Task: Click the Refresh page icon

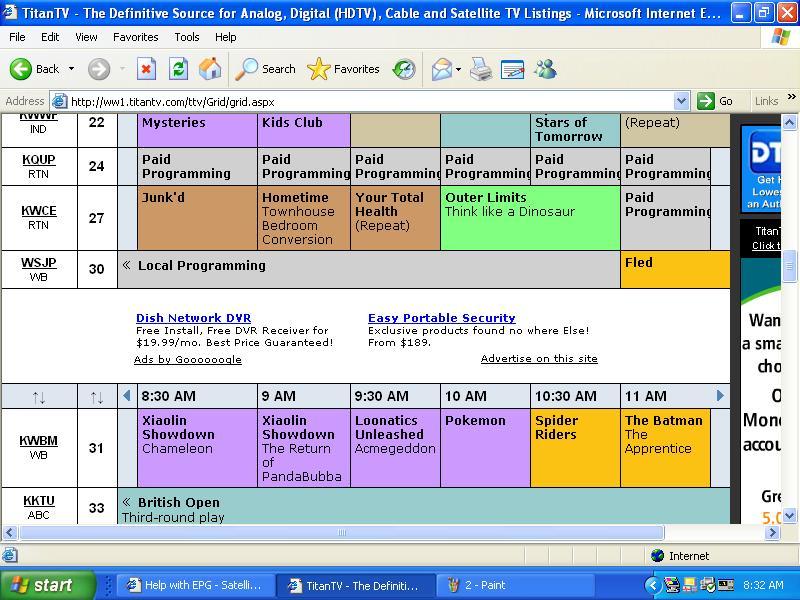Action: pos(178,69)
